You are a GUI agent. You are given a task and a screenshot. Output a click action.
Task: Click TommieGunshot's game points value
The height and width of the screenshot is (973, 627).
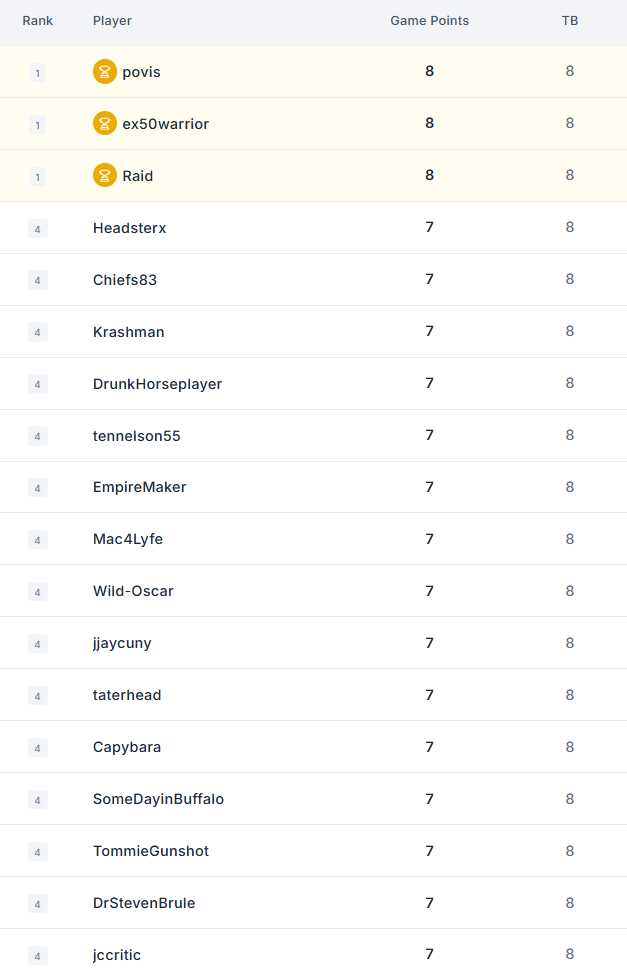430,851
